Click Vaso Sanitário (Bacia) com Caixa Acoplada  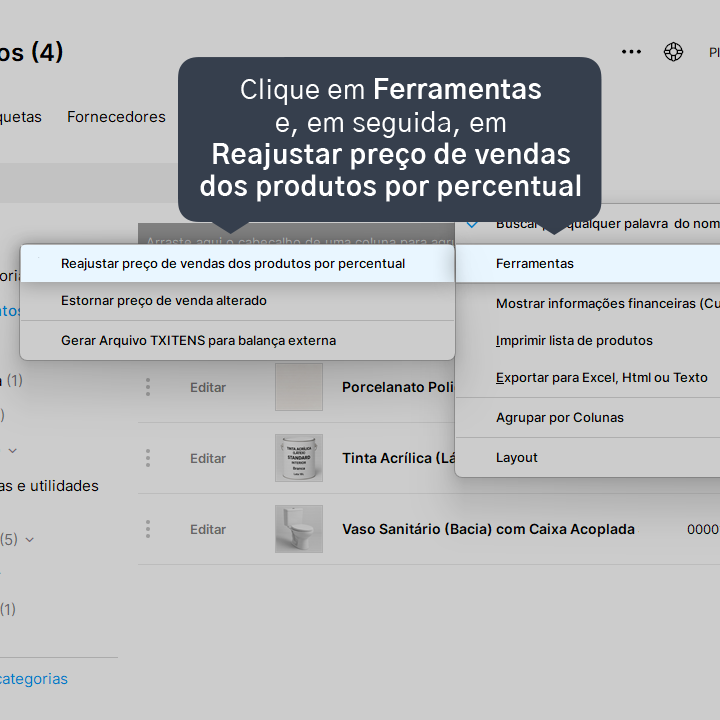[x=488, y=529]
